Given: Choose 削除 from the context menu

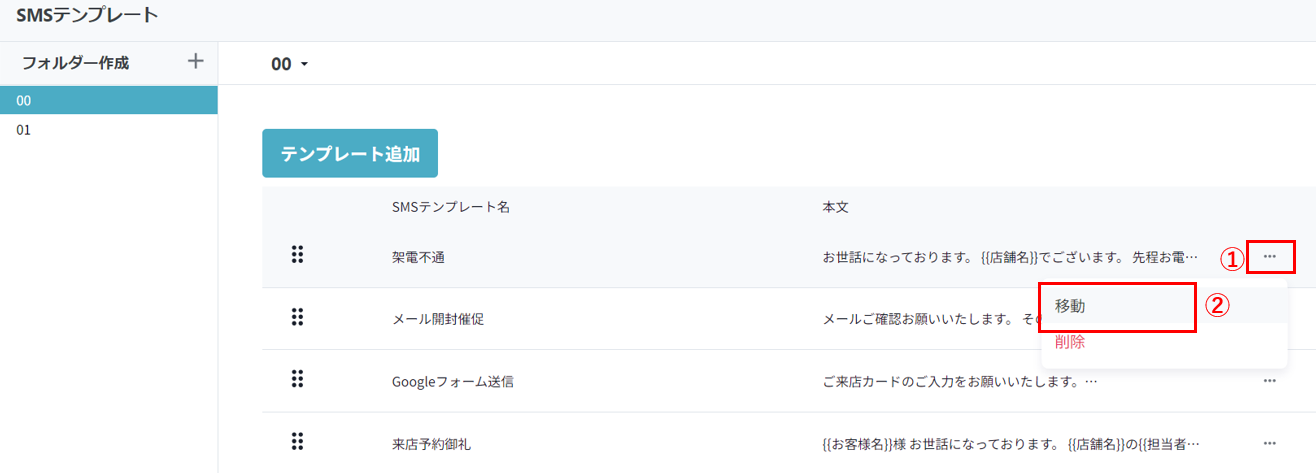Looking at the screenshot, I should click(1164, 342).
